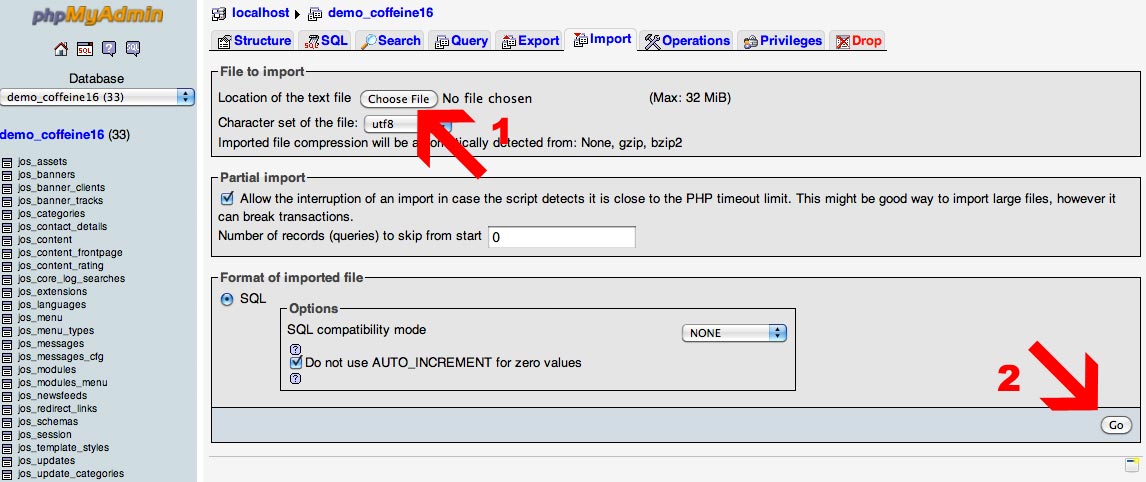Viewport: 1146px width, 482px height.
Task: Click the SQL documentation speech-bubble icon
Action: pos(132,48)
